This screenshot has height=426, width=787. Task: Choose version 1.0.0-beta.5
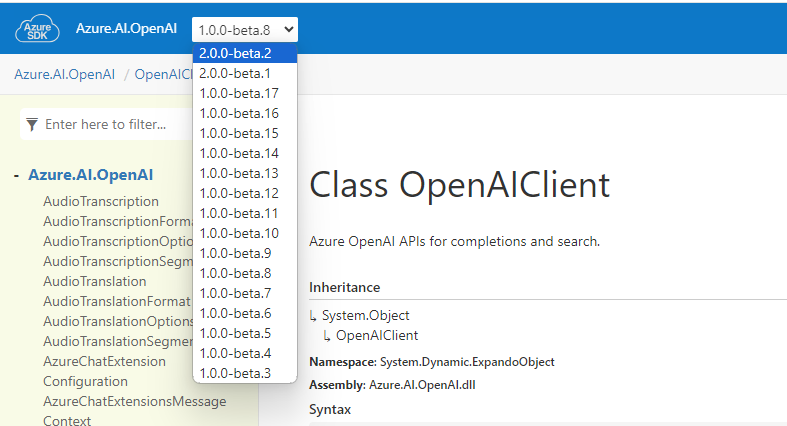[x=245, y=334]
